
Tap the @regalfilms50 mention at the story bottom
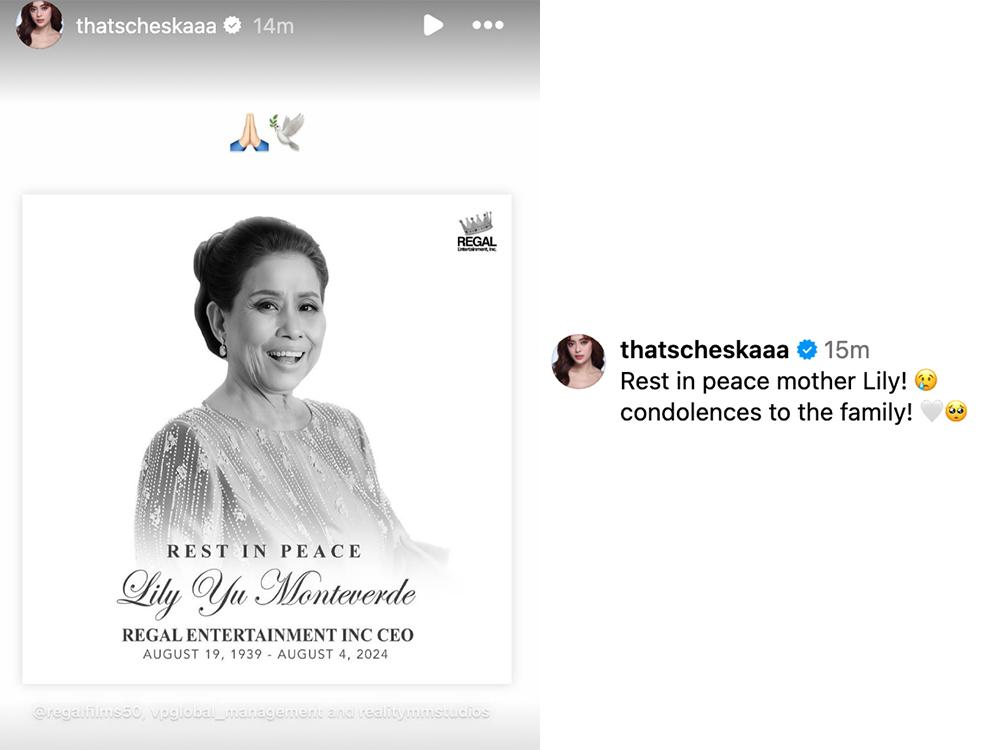pyautogui.click(x=87, y=712)
